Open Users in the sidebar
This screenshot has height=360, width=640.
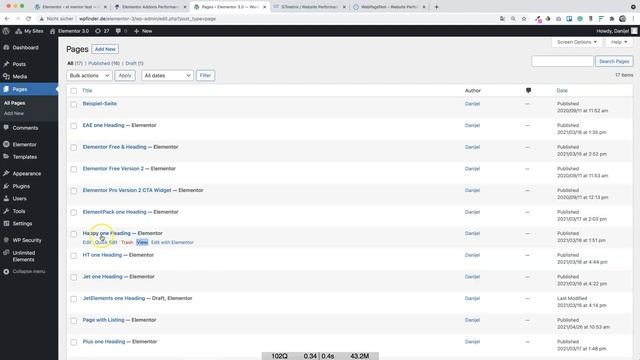click(x=19, y=199)
